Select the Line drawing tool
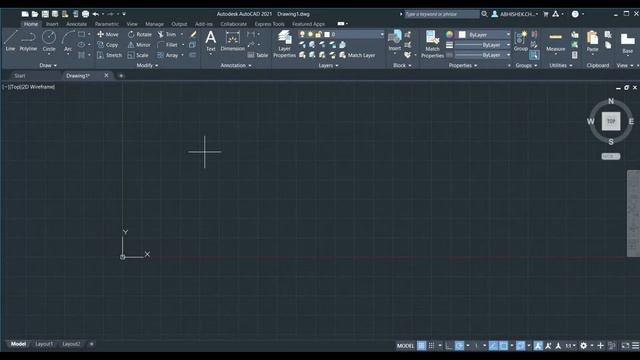The image size is (640, 360). coord(10,41)
